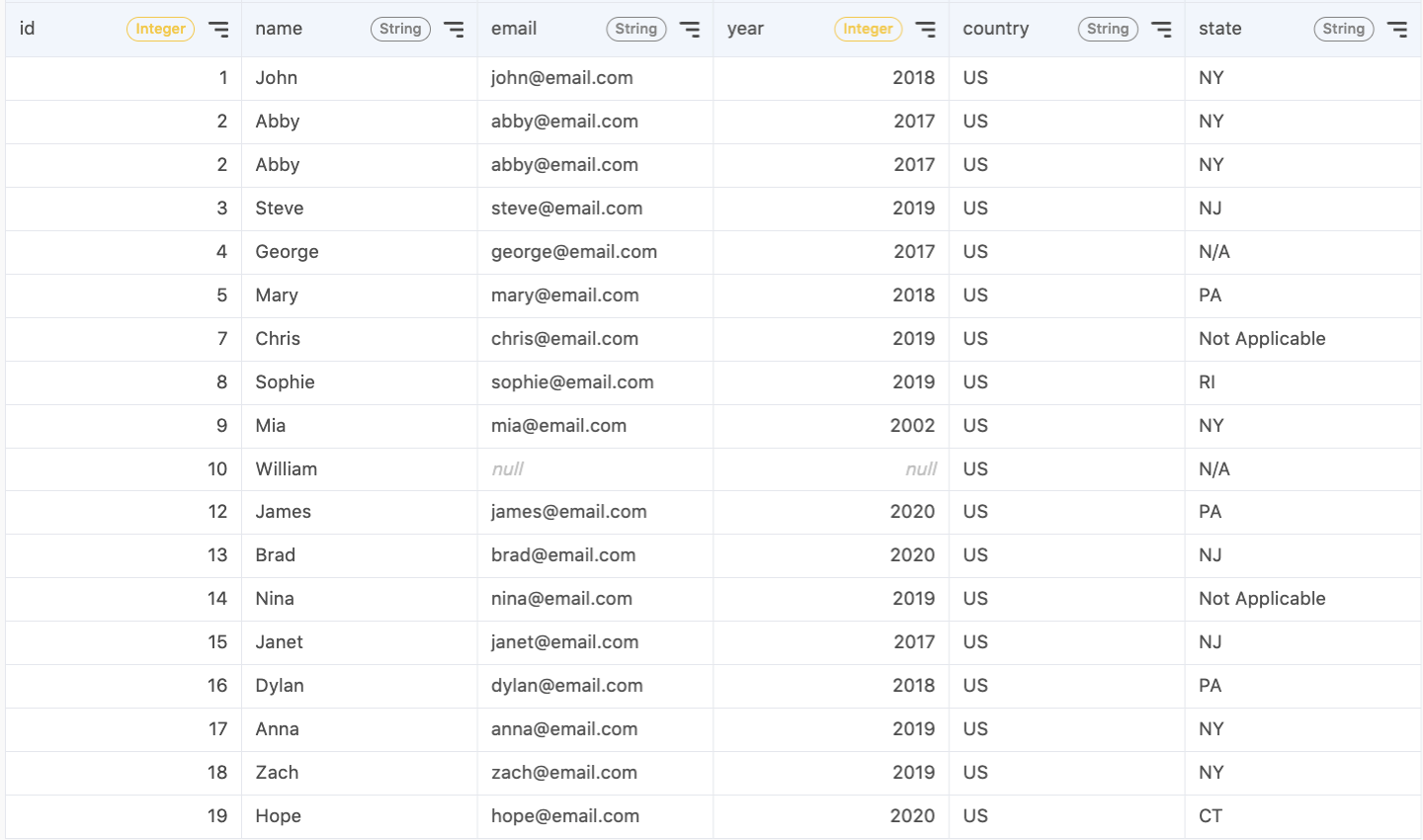Select the name cell Janet
The height and width of the screenshot is (840, 1423).
(360, 642)
